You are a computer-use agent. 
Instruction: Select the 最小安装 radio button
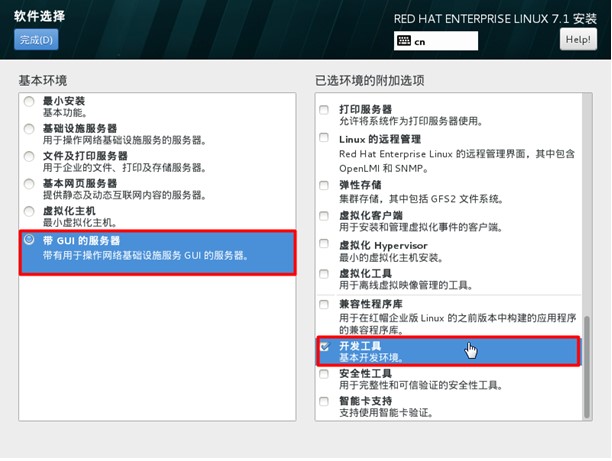click(x=29, y=102)
